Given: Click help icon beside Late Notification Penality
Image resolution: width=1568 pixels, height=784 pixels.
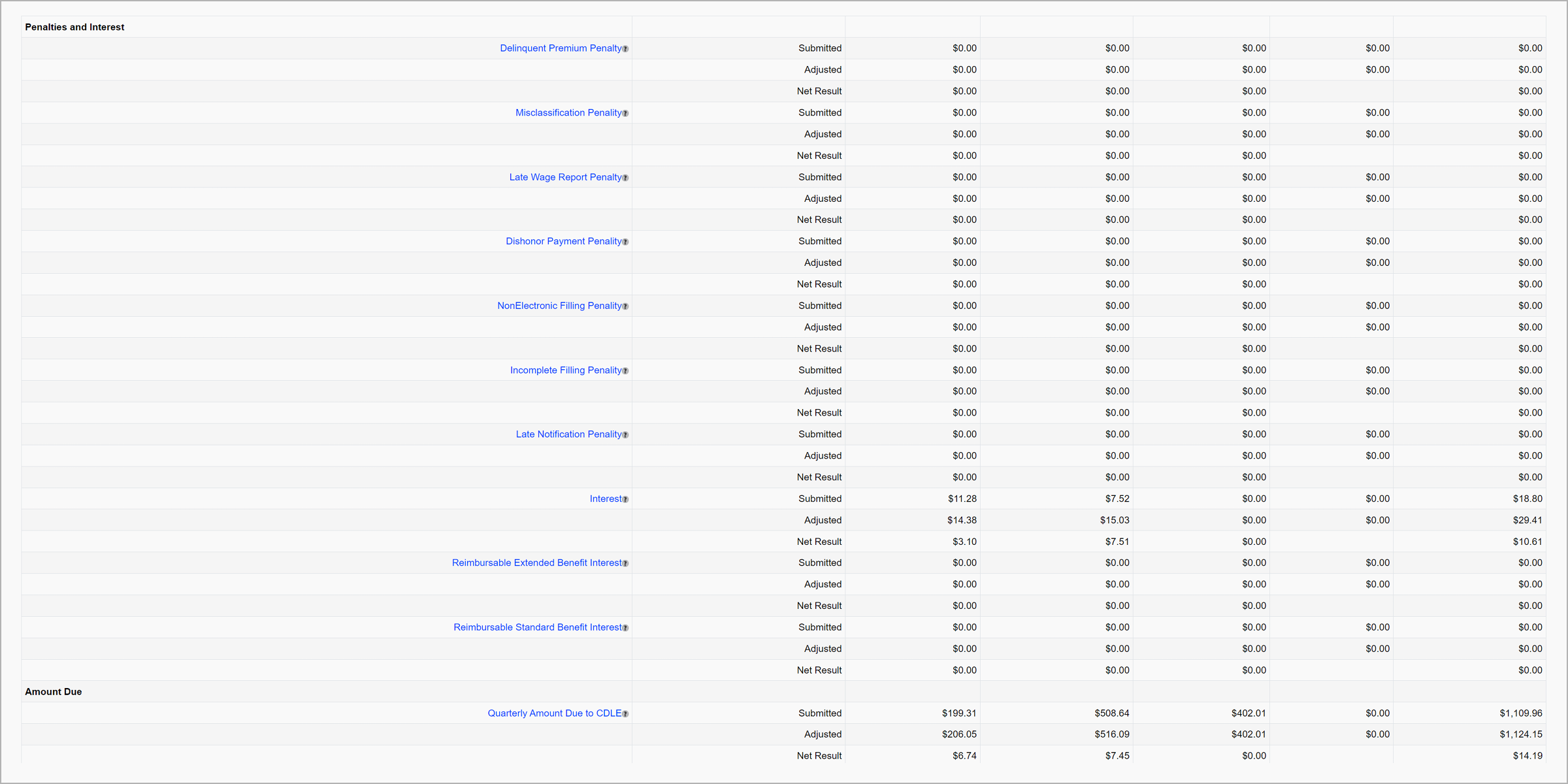Looking at the screenshot, I should (x=625, y=435).
